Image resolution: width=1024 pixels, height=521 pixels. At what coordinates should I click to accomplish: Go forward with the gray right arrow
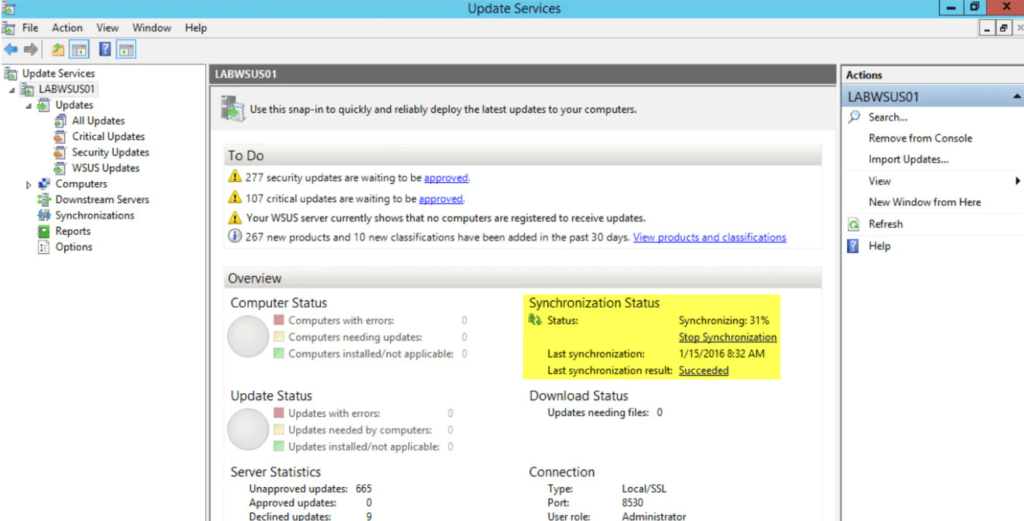31,50
